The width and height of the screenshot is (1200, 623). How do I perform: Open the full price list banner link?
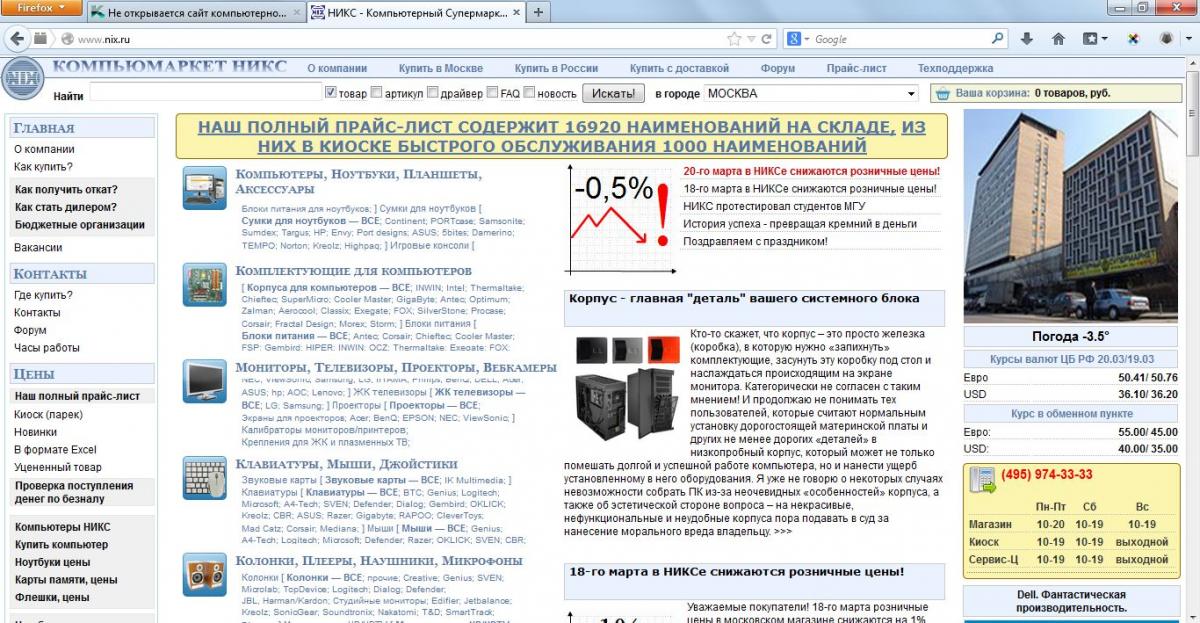coord(561,137)
